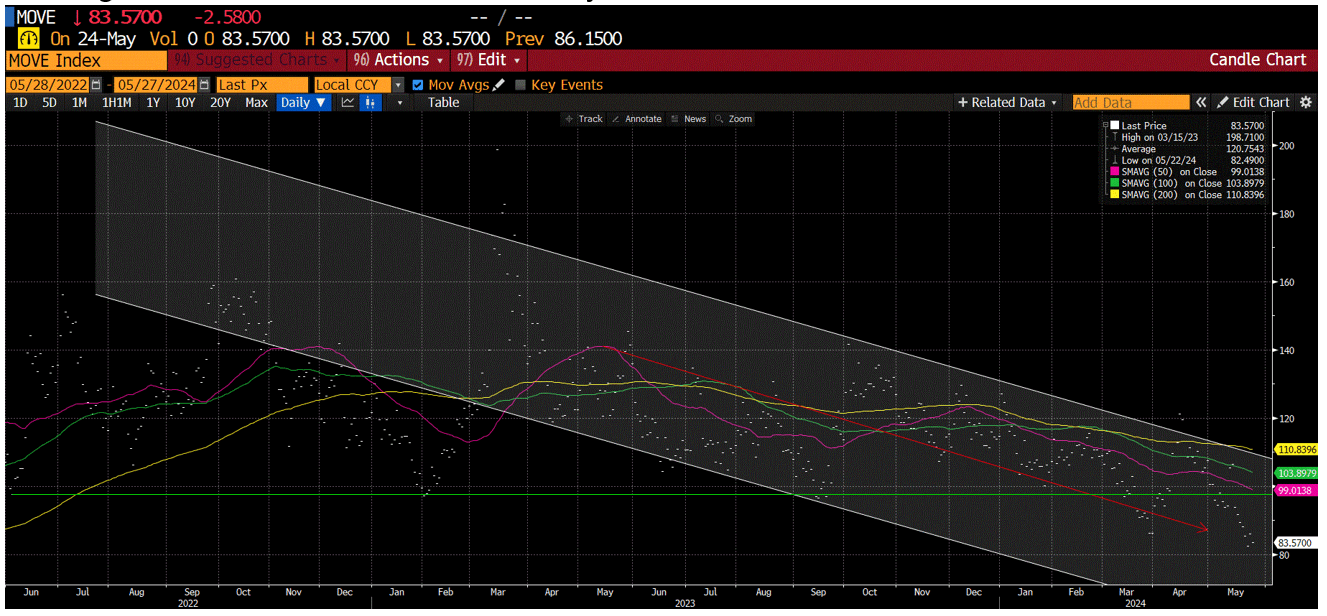Disable the Mov Avgs checkbox

[417, 84]
